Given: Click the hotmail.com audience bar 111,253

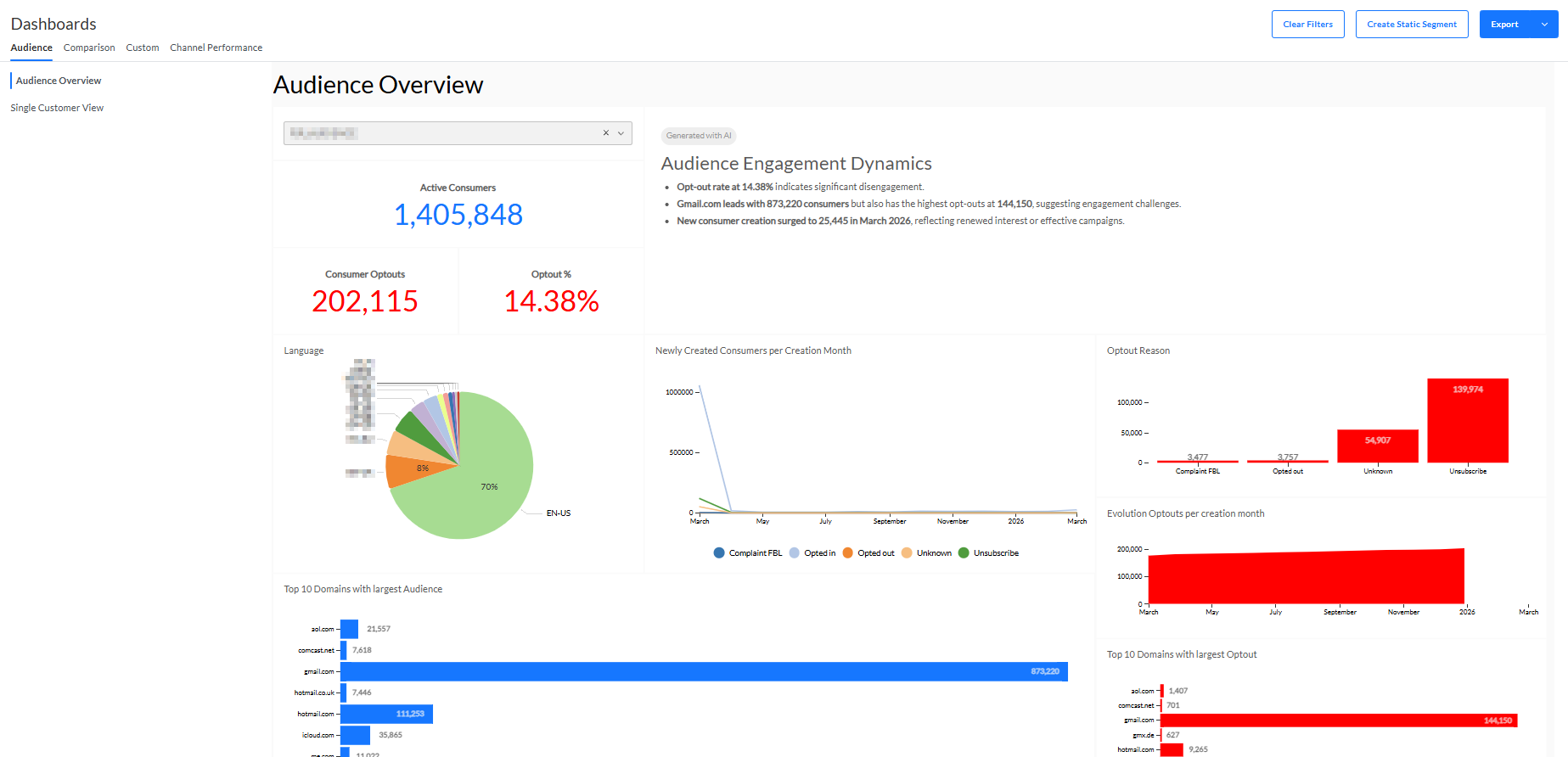Looking at the screenshot, I should pyautogui.click(x=386, y=714).
